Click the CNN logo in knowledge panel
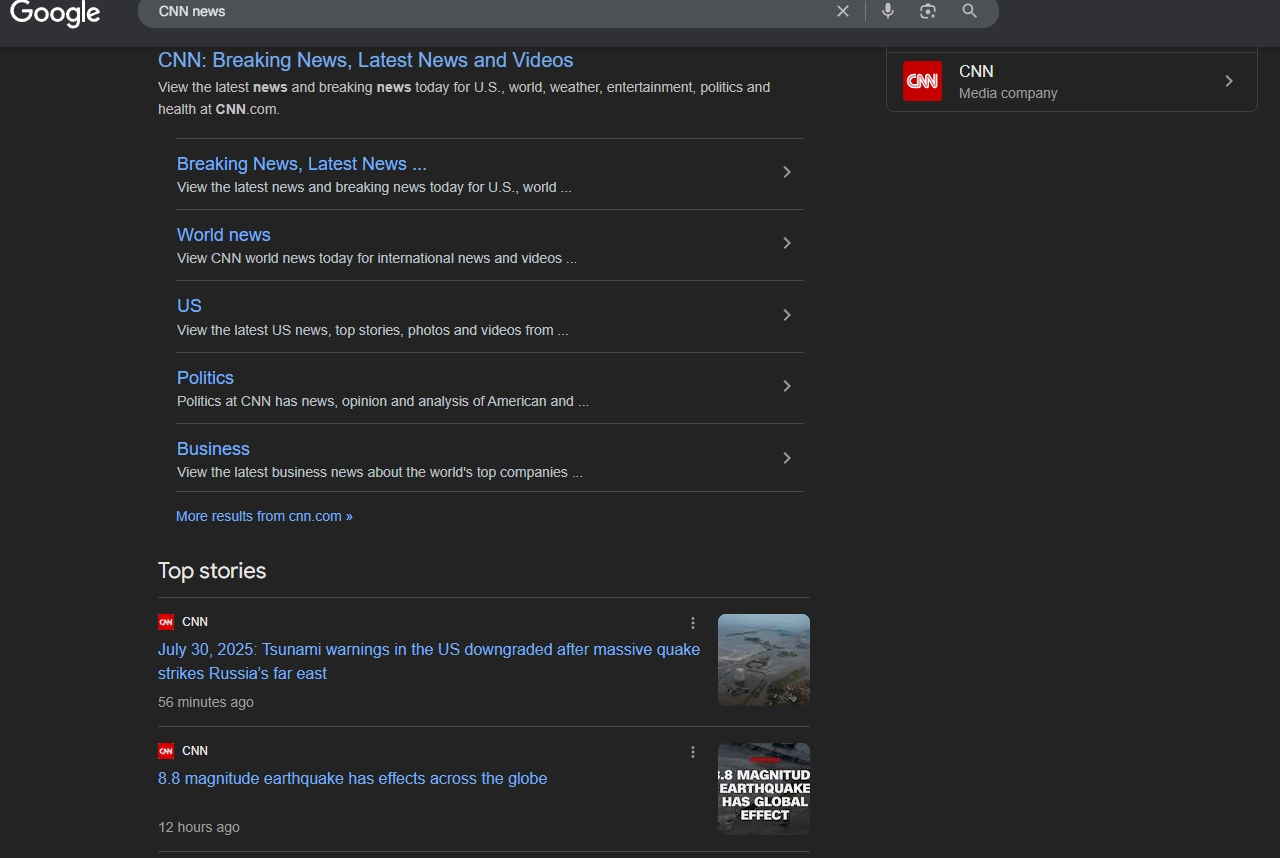The width and height of the screenshot is (1280, 858). 922,81
